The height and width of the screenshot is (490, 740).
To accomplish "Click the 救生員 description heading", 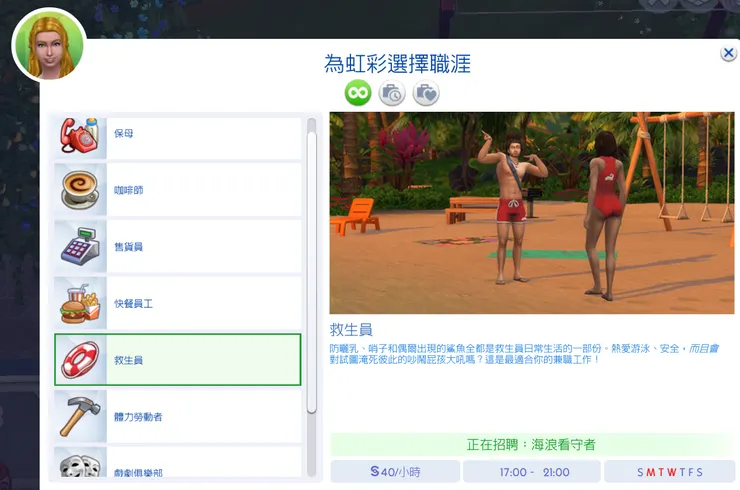I will (x=351, y=329).
